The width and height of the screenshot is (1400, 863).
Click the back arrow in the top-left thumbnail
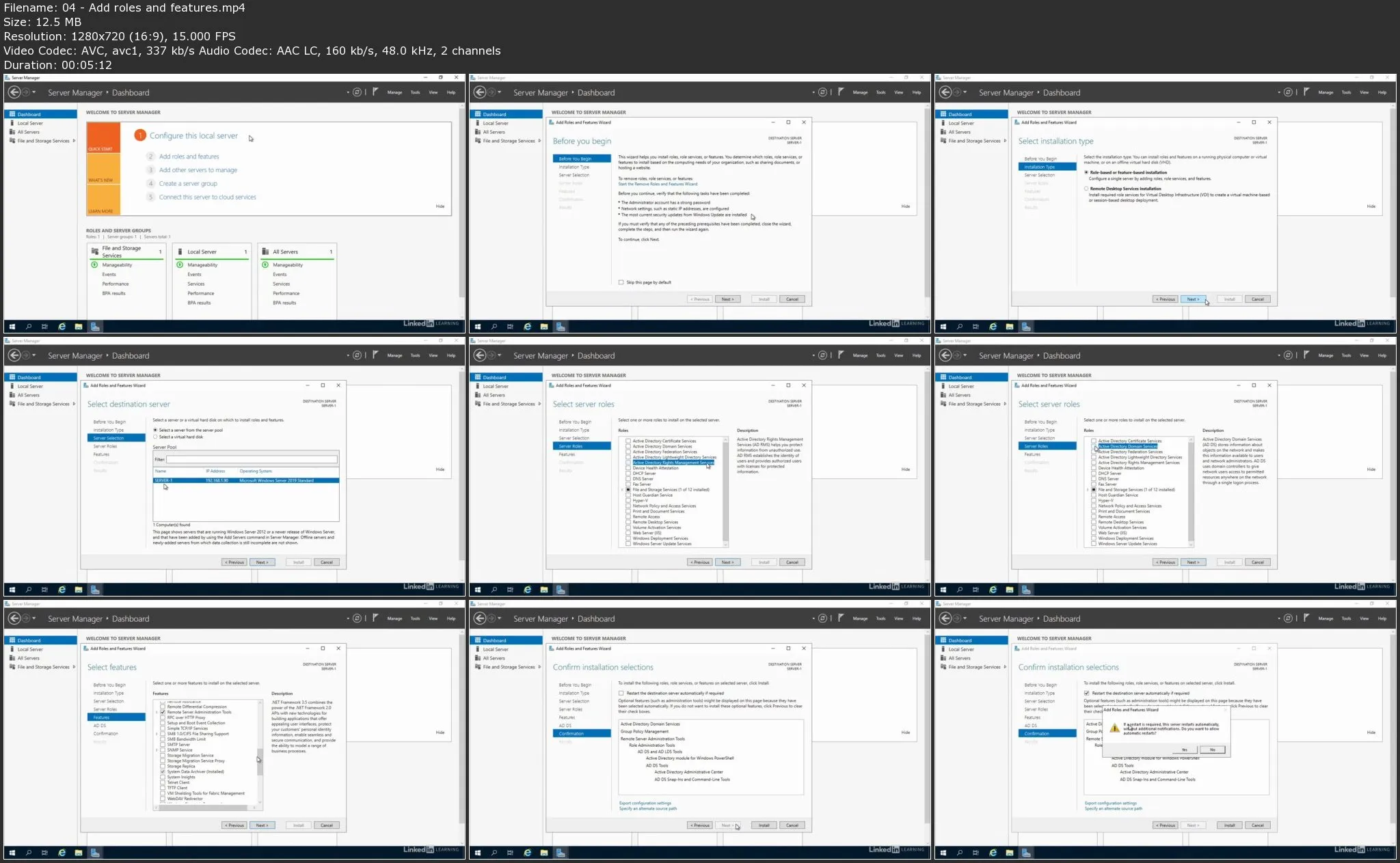point(14,92)
